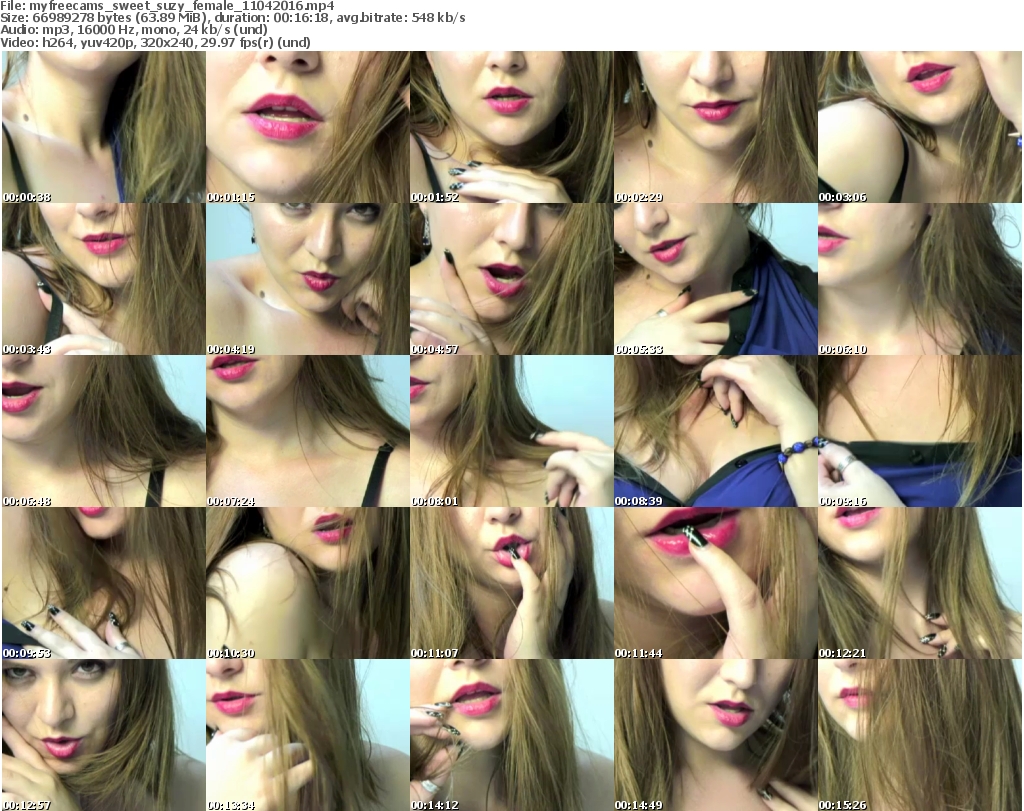Click the 00:04:19 frame thumbnail

click(308, 279)
